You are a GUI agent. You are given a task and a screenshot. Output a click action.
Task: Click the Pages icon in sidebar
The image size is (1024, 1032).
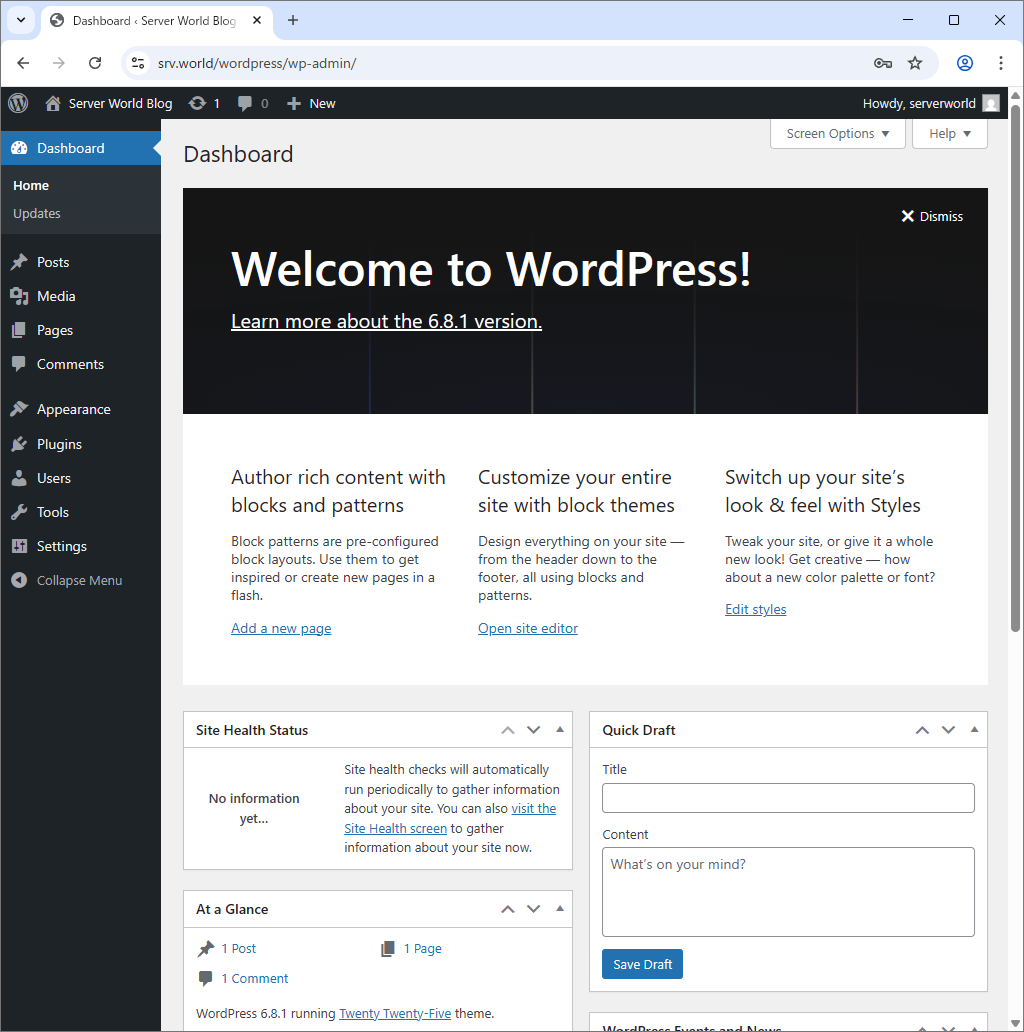coord(19,330)
